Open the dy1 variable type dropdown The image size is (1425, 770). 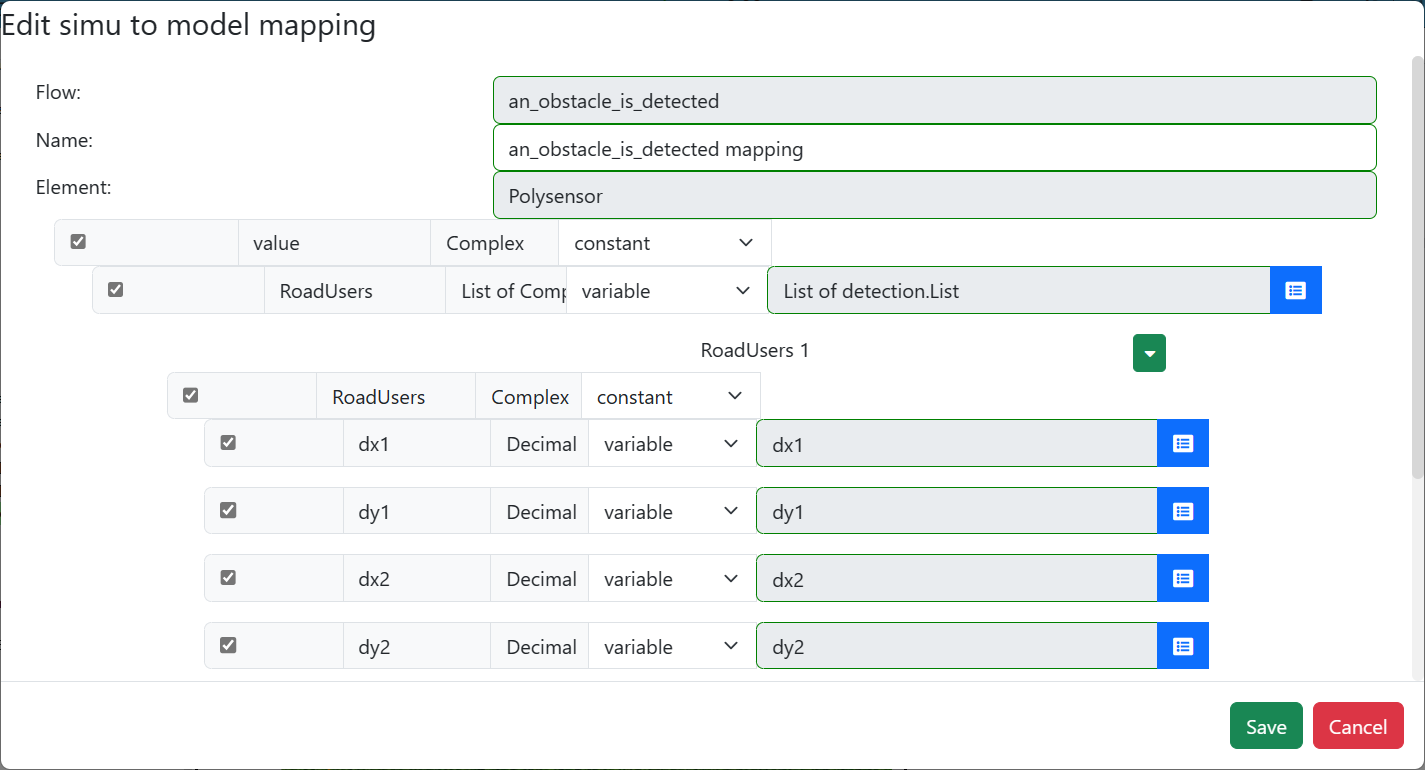[672, 512]
